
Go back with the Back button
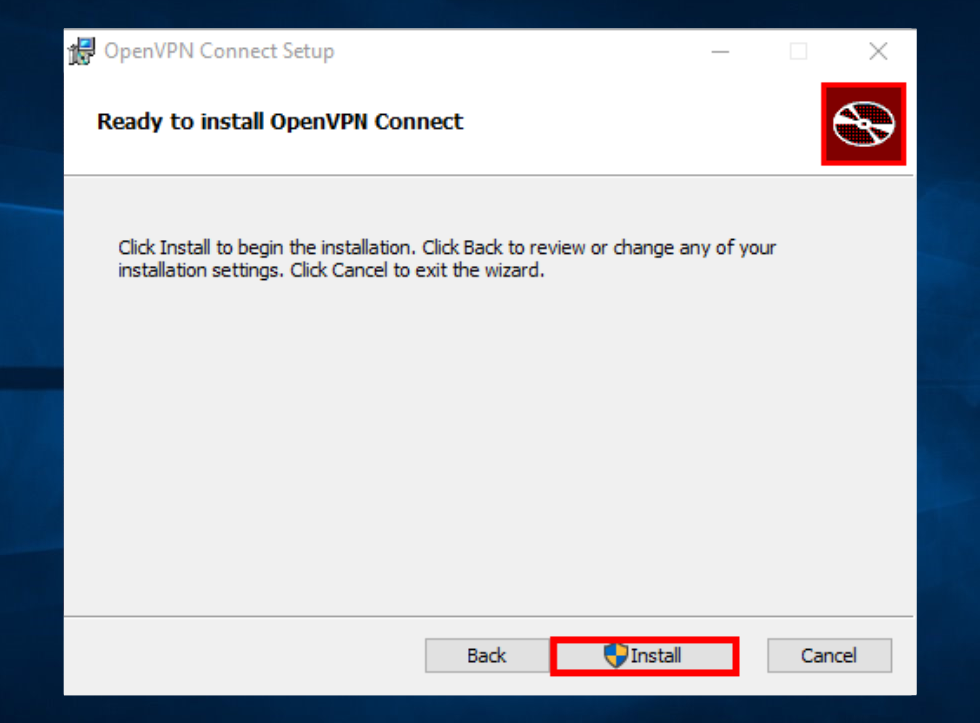pyautogui.click(x=487, y=656)
